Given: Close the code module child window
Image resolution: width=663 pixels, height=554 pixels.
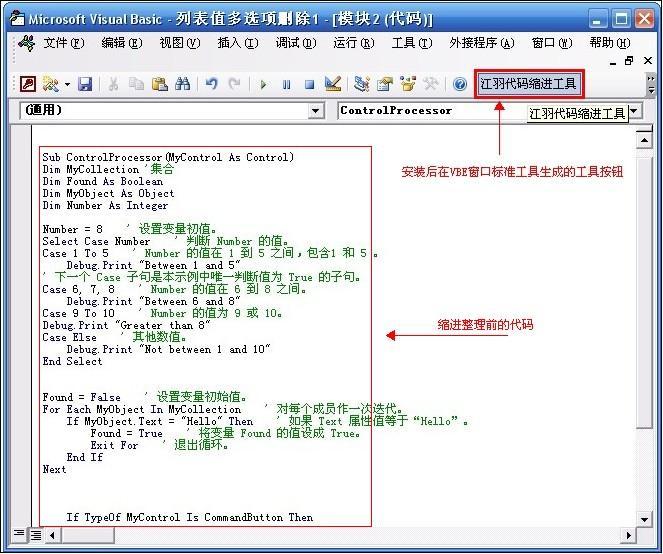Looking at the screenshot, I should pos(647,61).
